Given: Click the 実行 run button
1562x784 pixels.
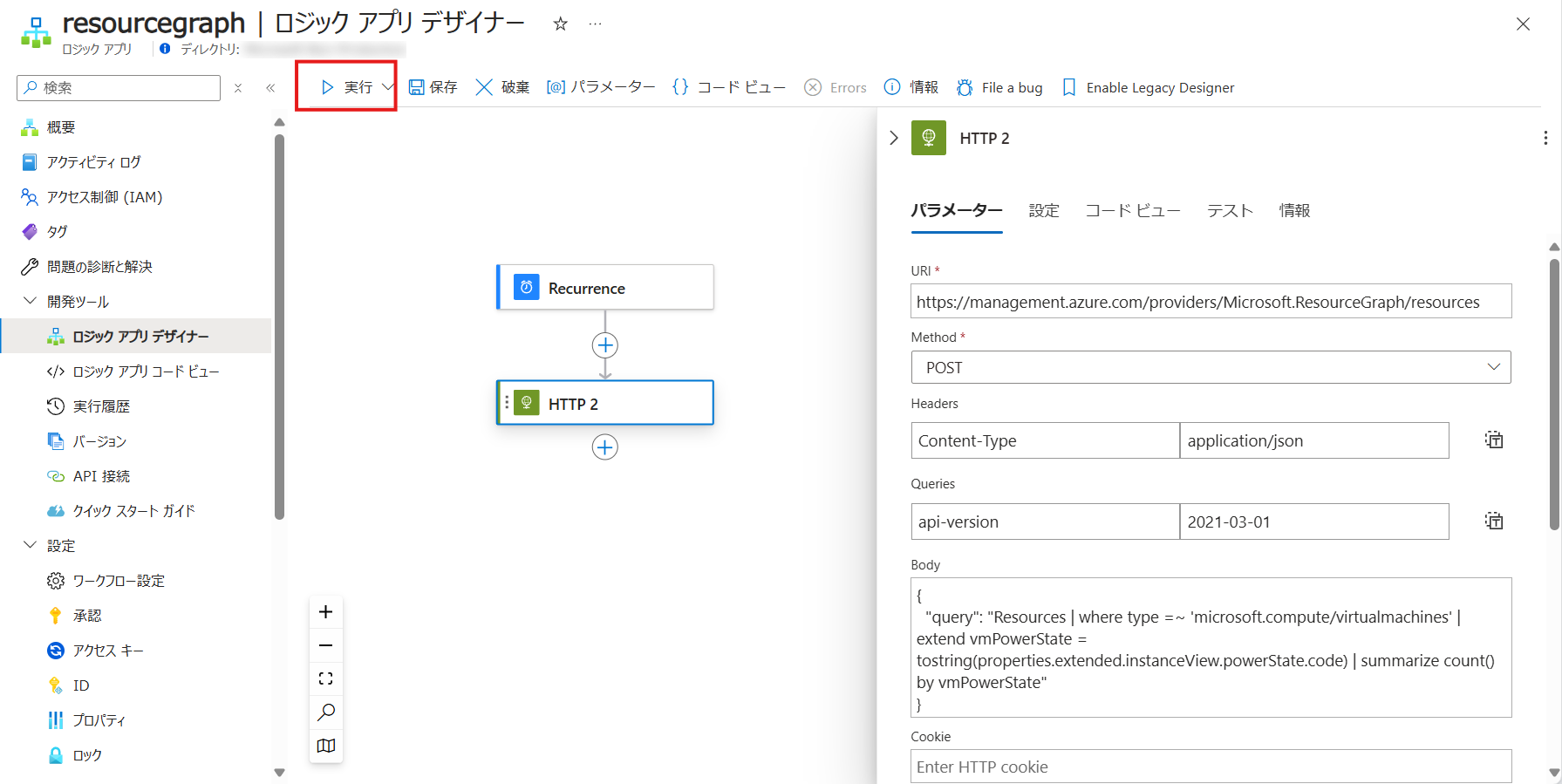Looking at the screenshot, I should (x=347, y=87).
